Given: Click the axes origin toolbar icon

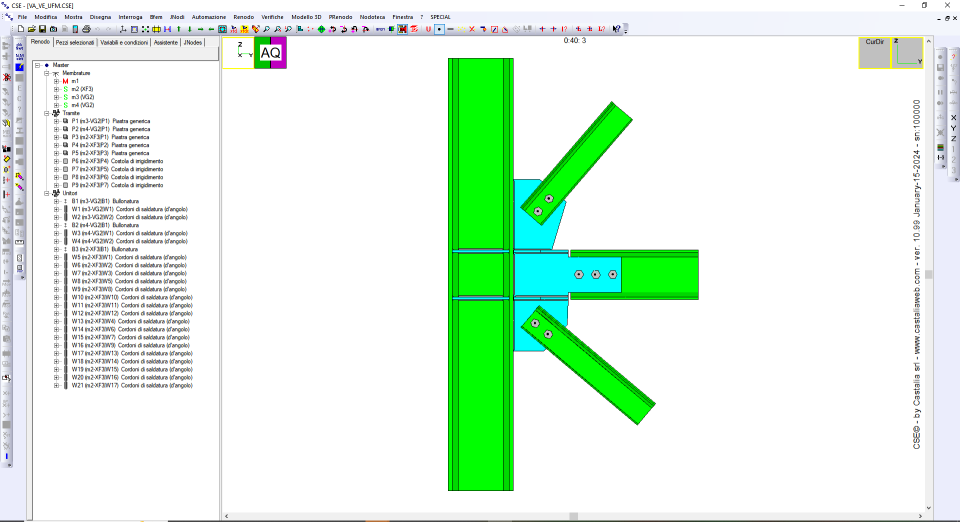Looking at the screenshot, I should pyautogui.click(x=123, y=29).
